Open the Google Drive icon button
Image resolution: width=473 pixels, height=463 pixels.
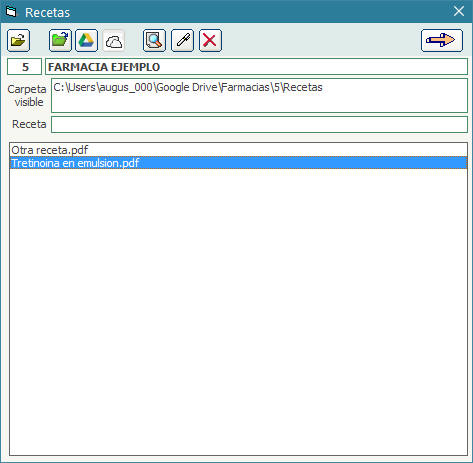click(86, 41)
